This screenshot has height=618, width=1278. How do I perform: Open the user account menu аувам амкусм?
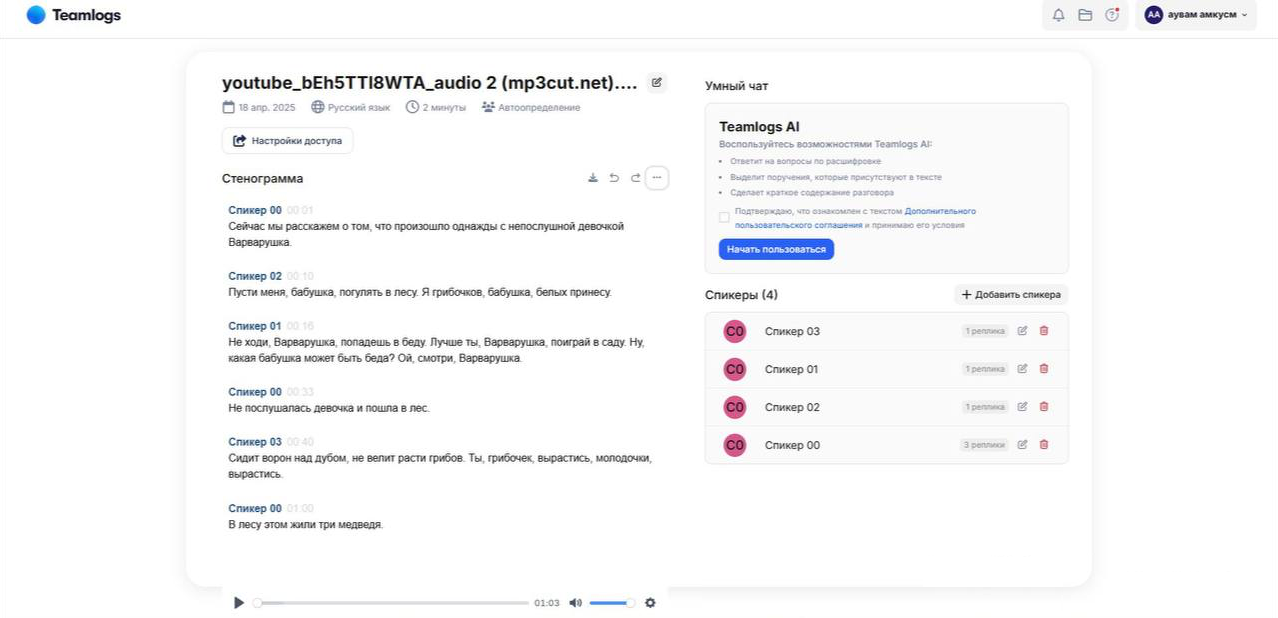tap(1196, 15)
